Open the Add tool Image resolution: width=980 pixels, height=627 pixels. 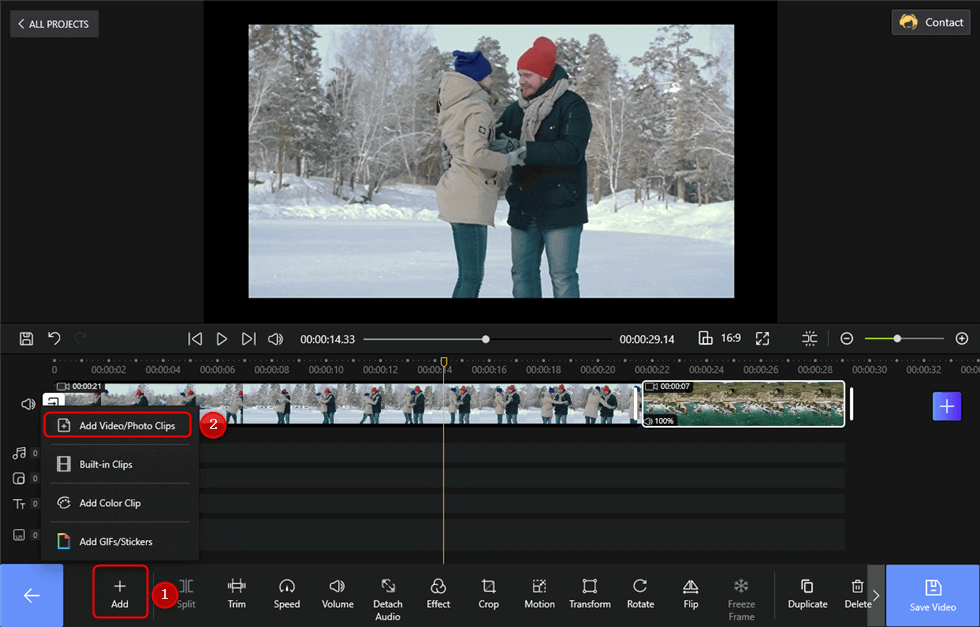point(120,593)
